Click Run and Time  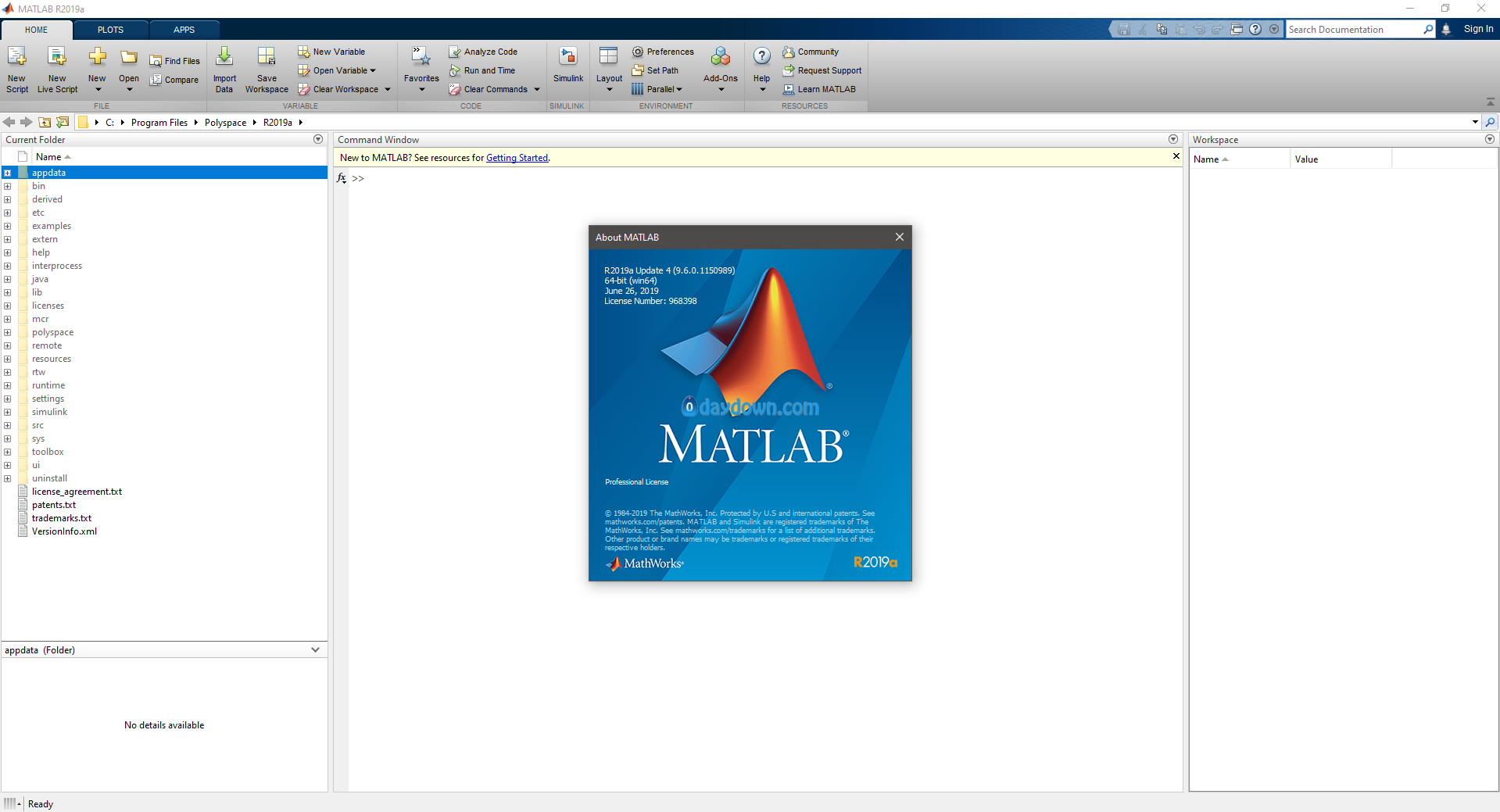tap(482, 70)
